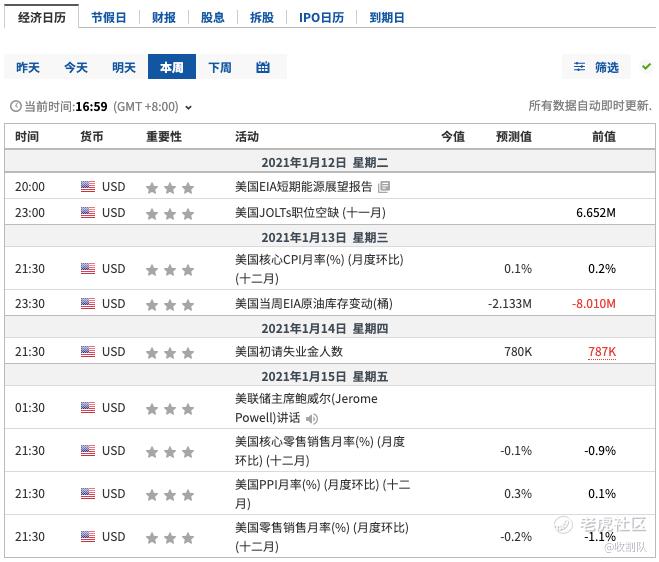Click US flag on JOLTs row
Image resolution: width=659 pixels, height=562 pixels.
[88, 213]
